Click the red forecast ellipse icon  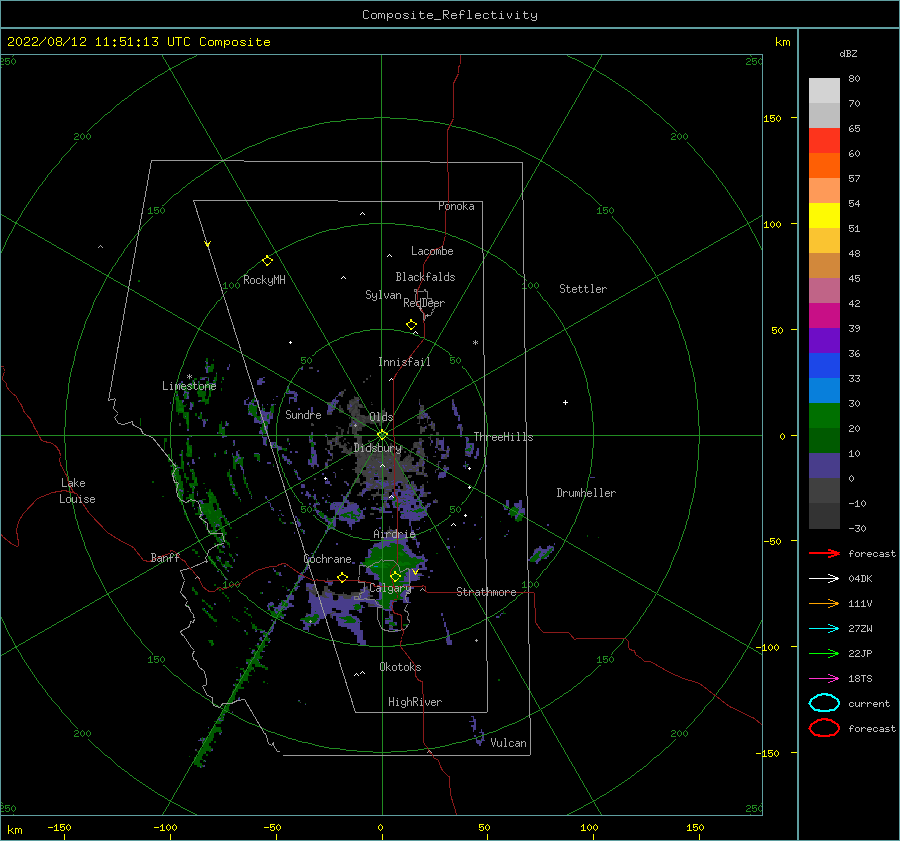coord(824,728)
